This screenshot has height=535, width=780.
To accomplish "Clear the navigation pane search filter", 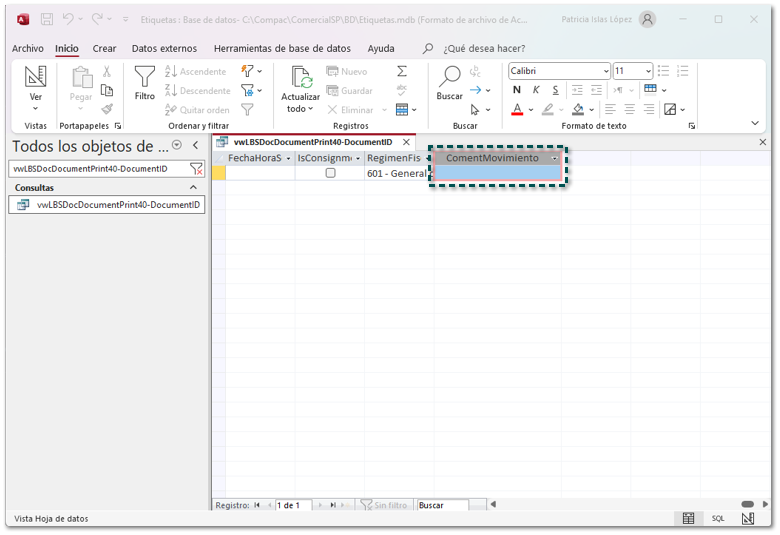I will [x=196, y=169].
